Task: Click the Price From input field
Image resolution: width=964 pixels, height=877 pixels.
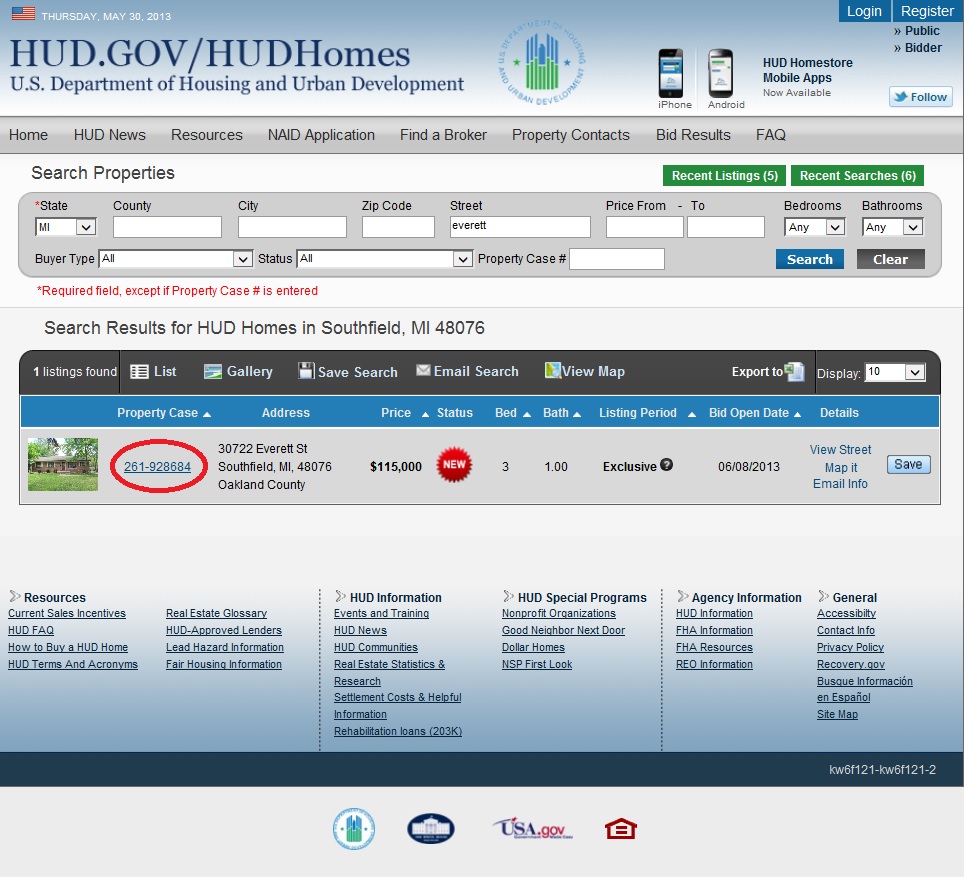Action: (x=644, y=227)
